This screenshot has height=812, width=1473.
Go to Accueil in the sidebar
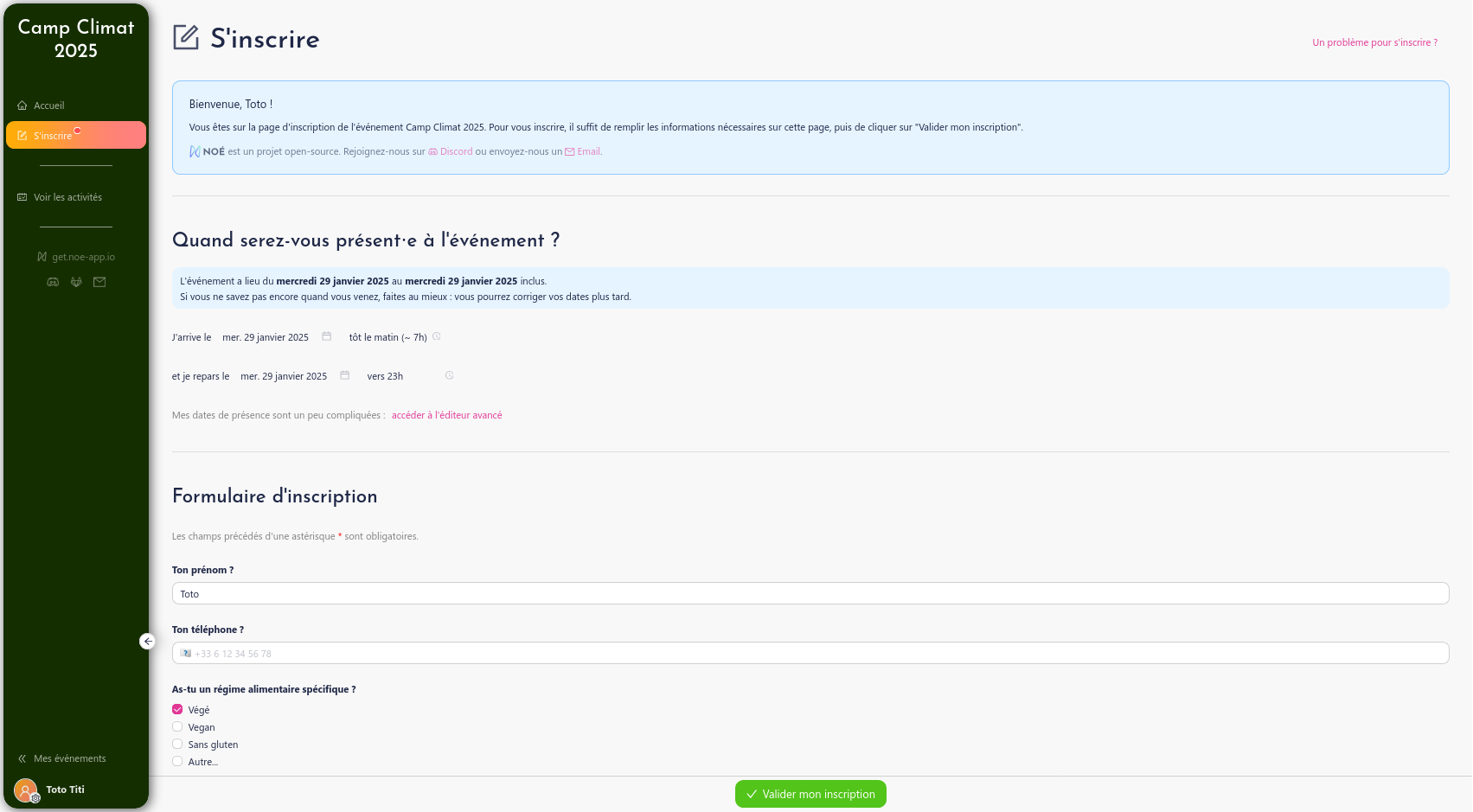pyautogui.click(x=49, y=105)
